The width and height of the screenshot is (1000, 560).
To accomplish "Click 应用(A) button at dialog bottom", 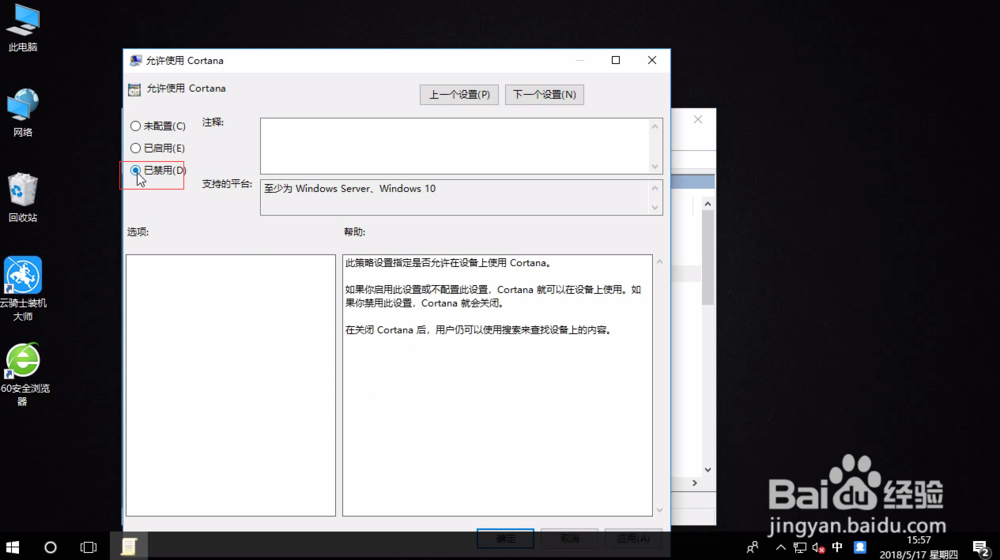I will [633, 539].
